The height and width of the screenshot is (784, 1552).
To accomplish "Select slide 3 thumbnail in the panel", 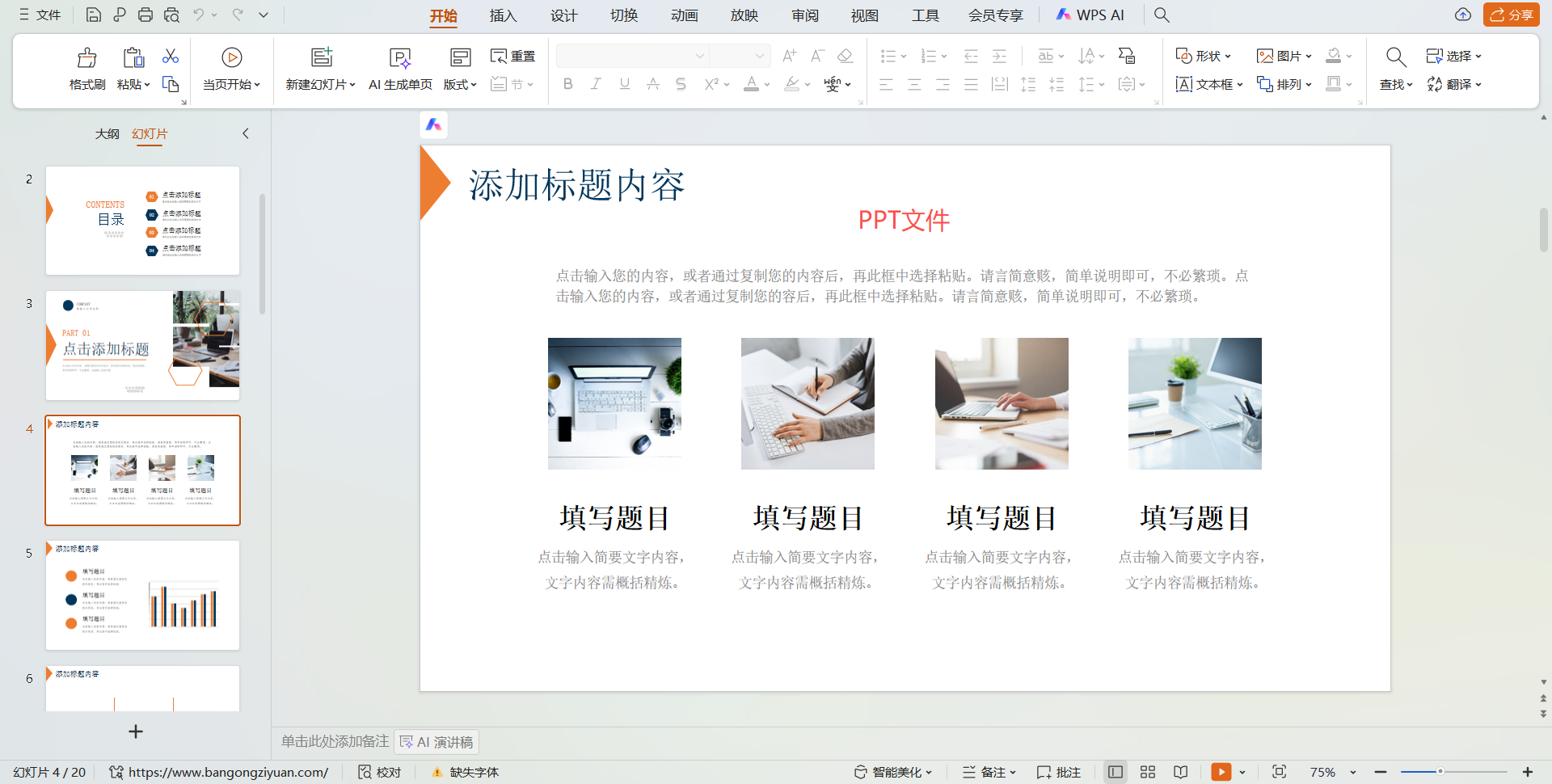I will [142, 345].
